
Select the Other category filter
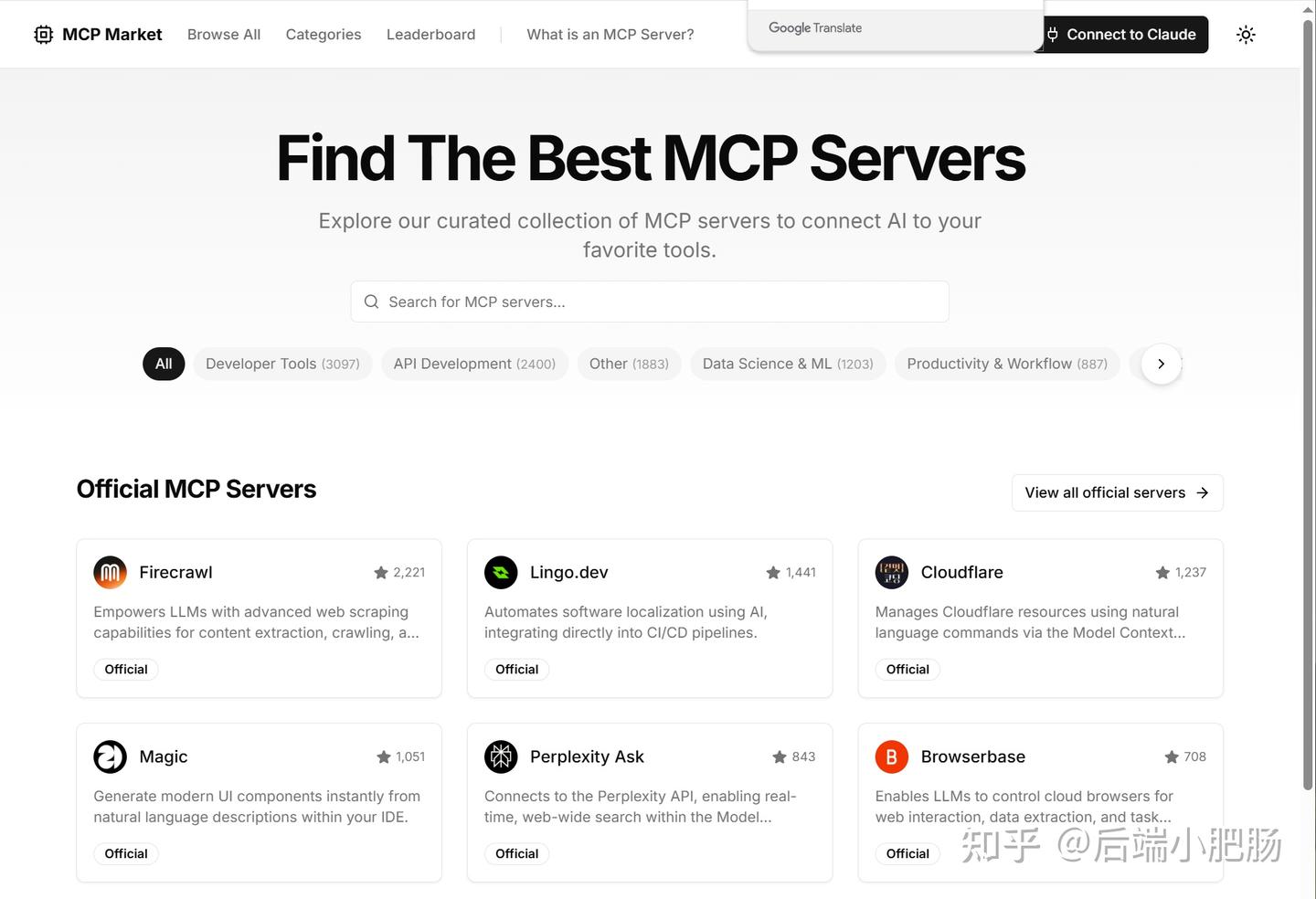pos(629,364)
